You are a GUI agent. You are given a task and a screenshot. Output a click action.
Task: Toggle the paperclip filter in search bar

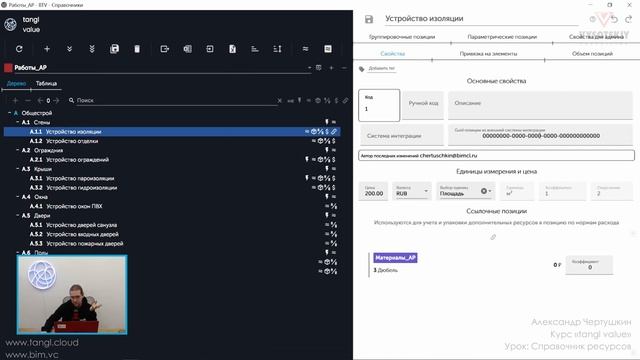[x=345, y=100]
